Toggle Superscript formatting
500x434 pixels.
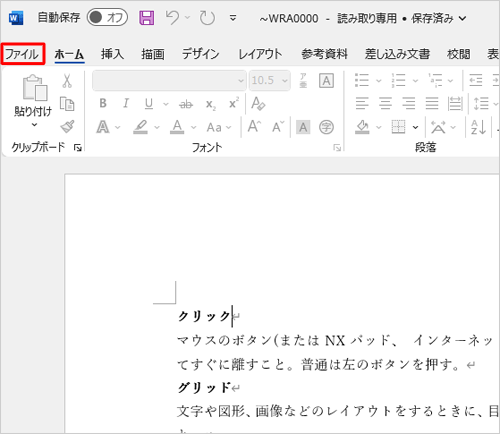(x=234, y=103)
